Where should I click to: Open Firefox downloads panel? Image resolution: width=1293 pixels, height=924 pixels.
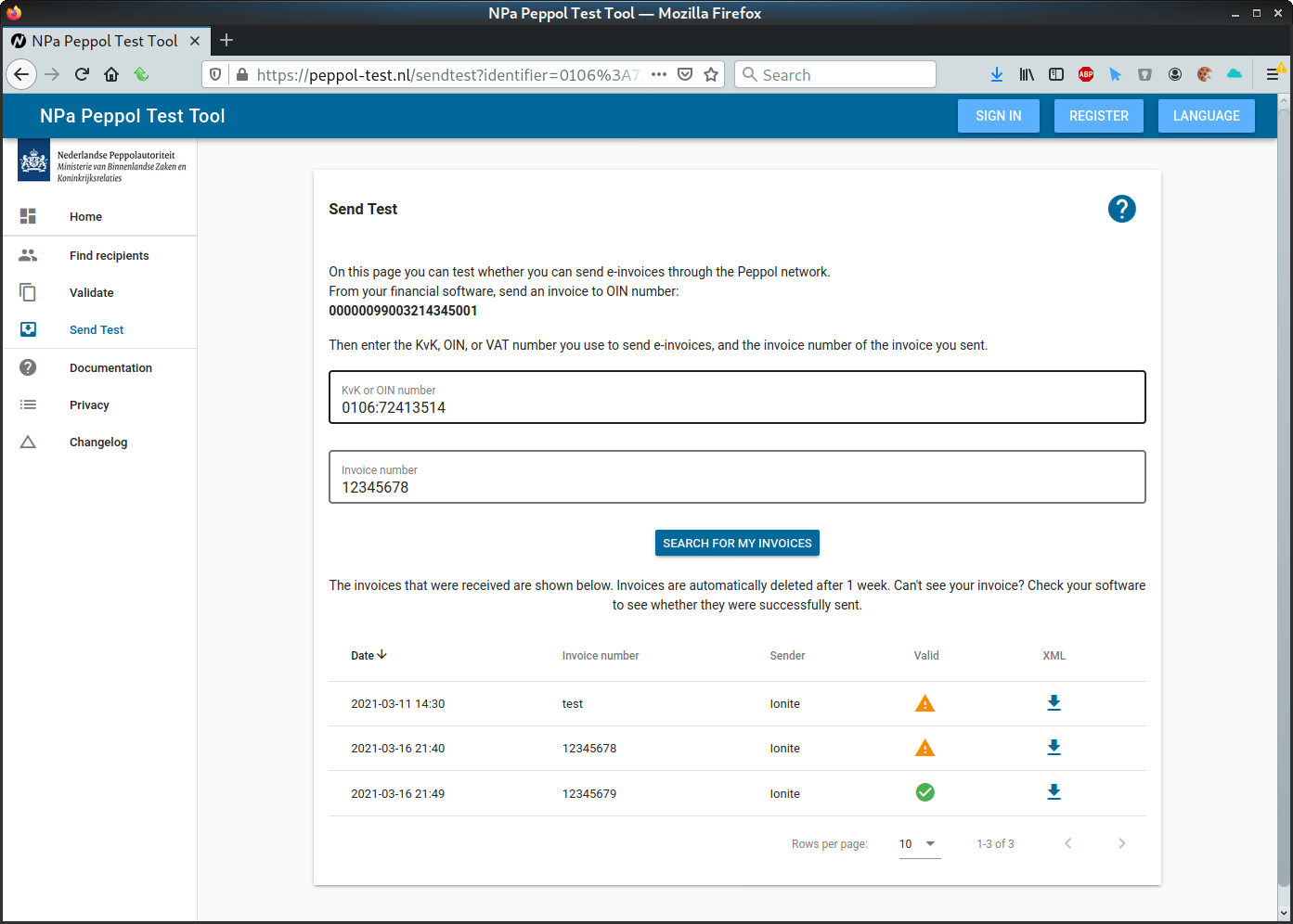996,74
